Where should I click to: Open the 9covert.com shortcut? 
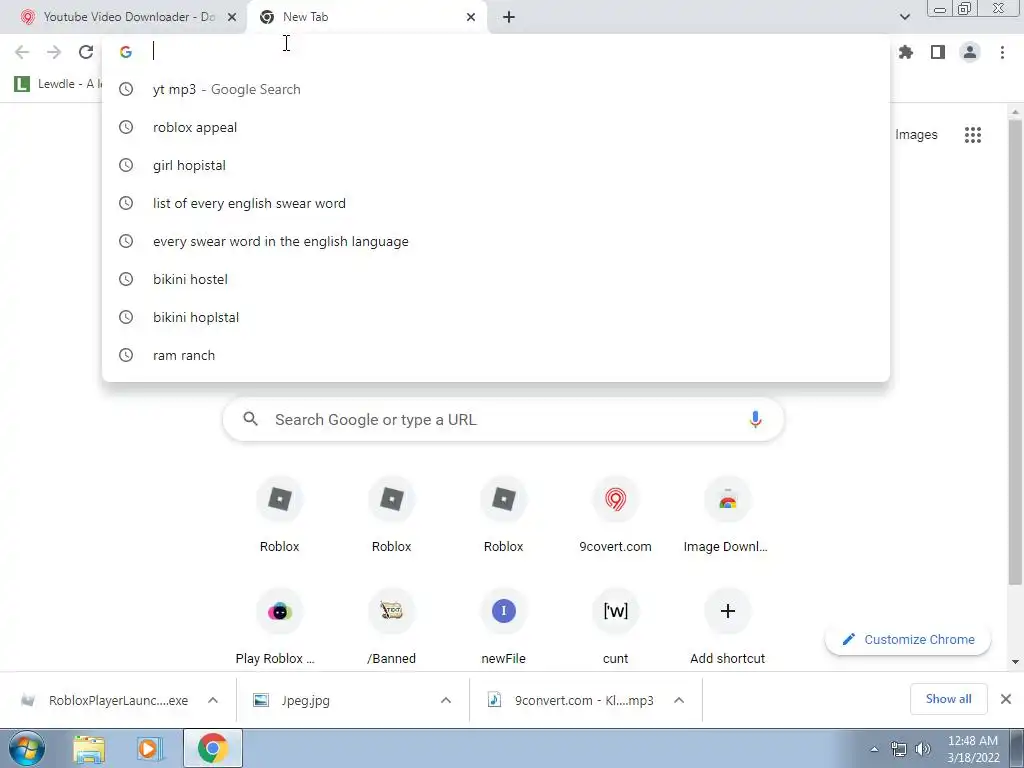pos(615,517)
